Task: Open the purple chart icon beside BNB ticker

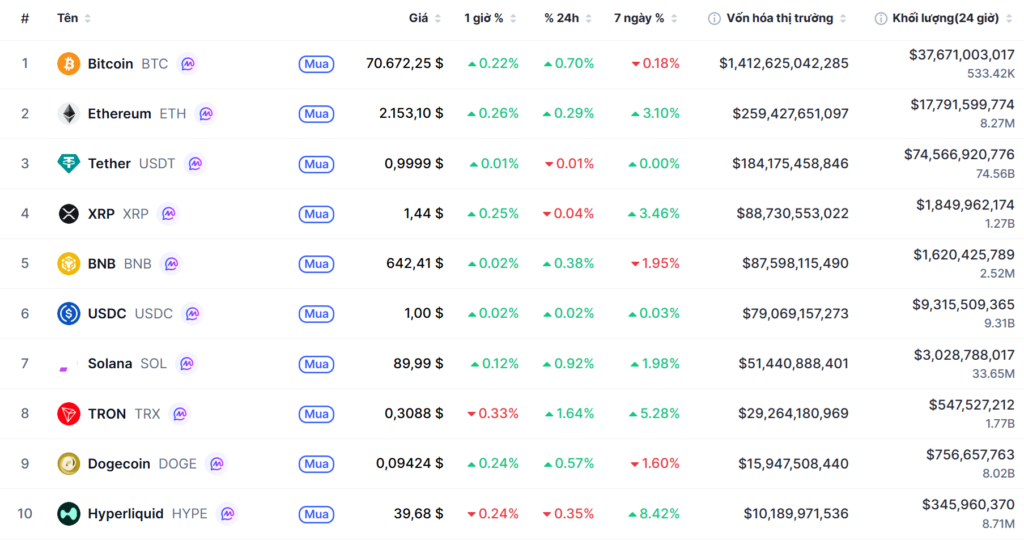Action: click(171, 263)
